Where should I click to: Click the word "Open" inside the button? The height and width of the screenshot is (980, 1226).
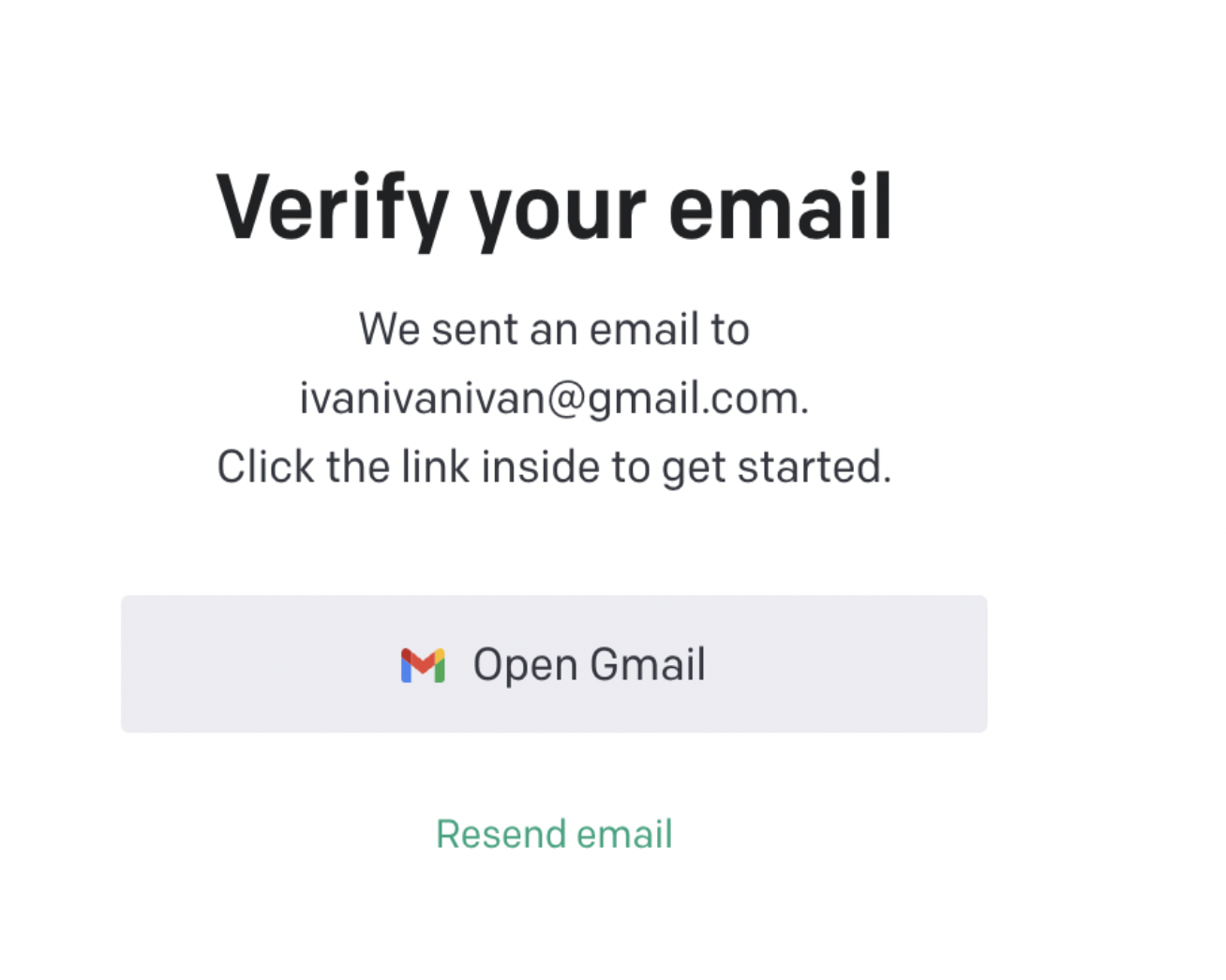point(525,666)
